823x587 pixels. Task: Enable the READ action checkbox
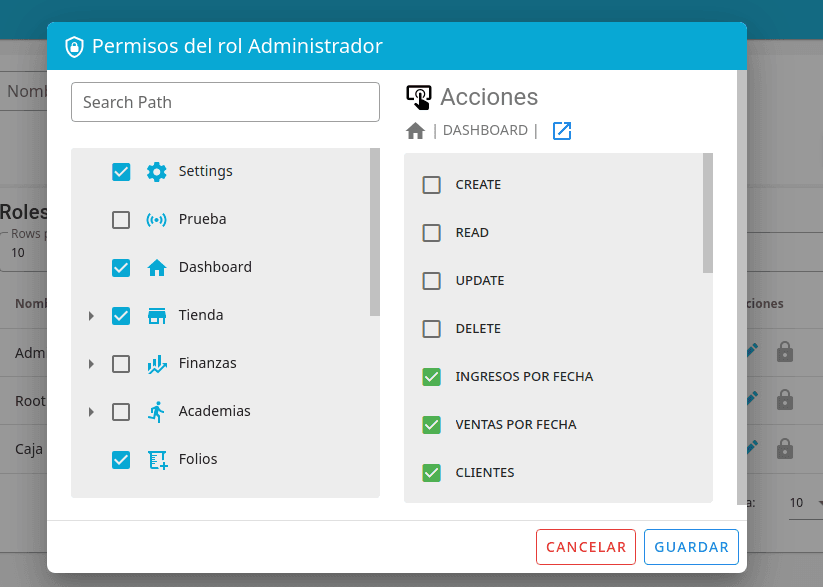point(431,233)
